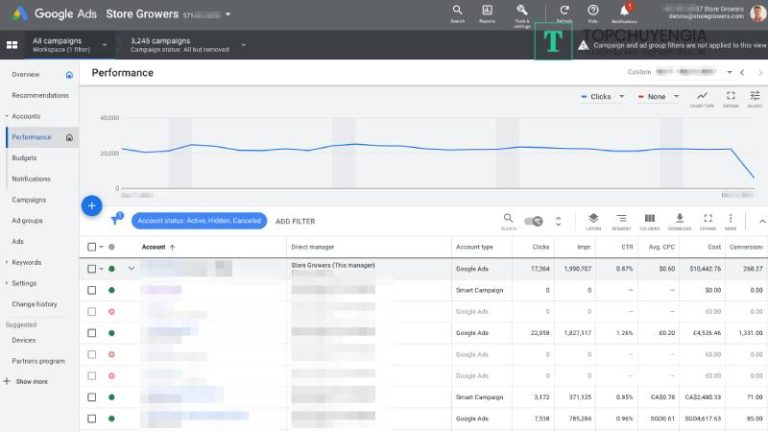
Task: Open the None metric dropdown
Action: [676, 96]
